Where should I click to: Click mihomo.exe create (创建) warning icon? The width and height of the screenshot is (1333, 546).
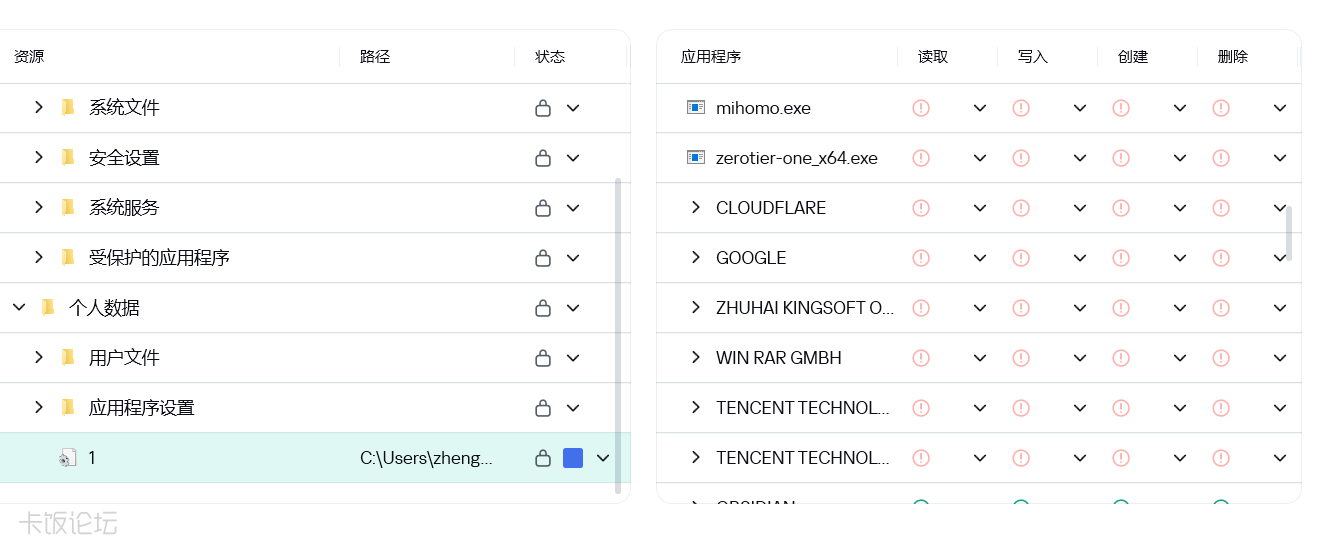pyautogui.click(x=1121, y=108)
